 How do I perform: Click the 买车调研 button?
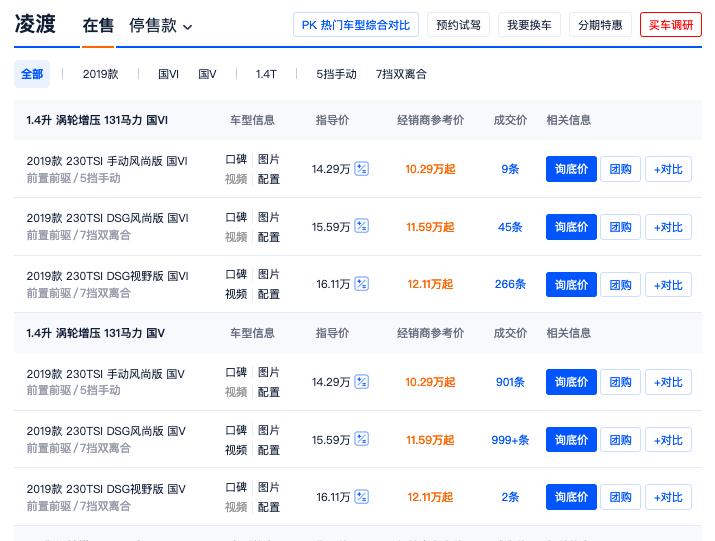pos(671,25)
